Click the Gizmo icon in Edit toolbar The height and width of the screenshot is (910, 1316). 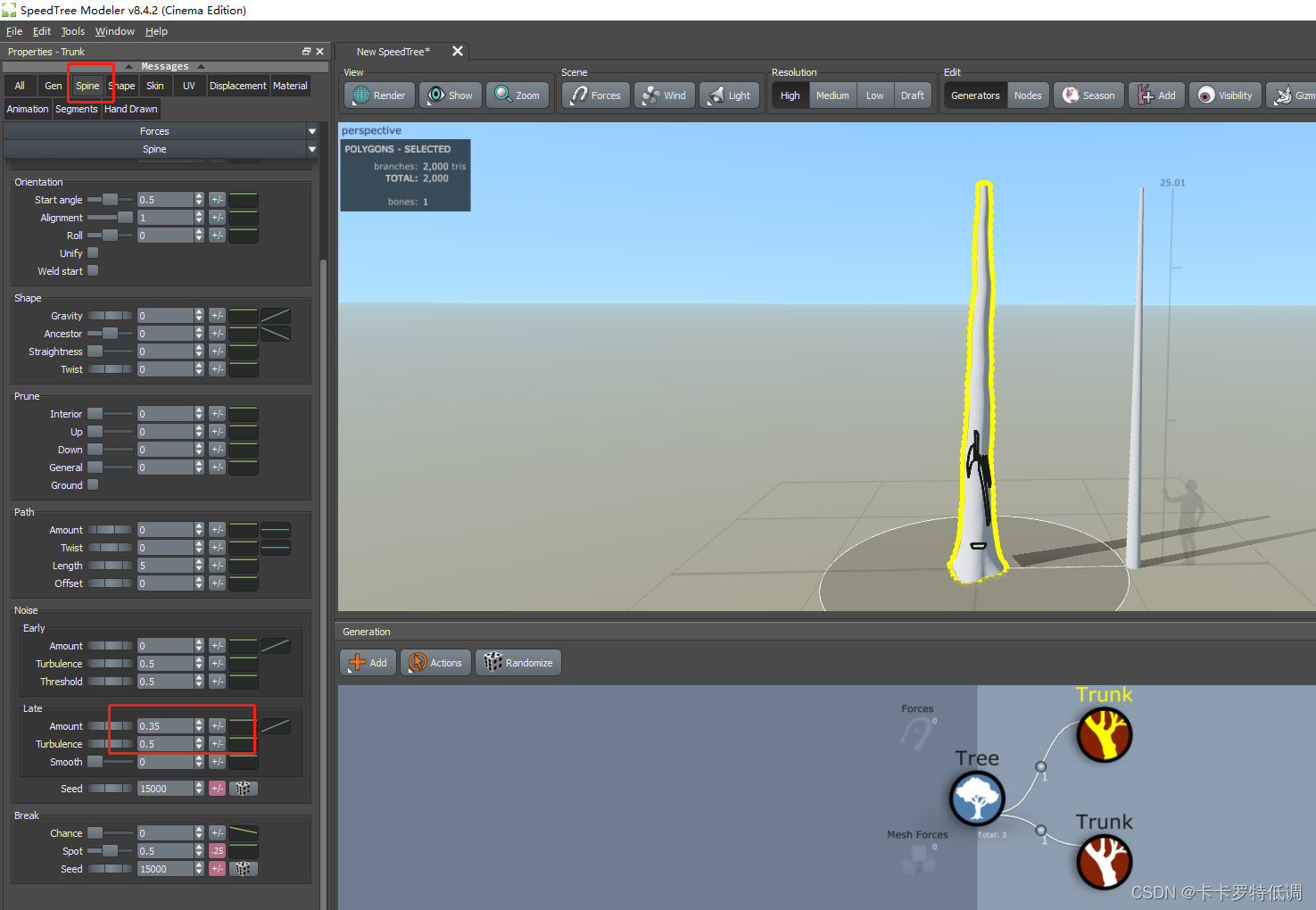(1283, 95)
